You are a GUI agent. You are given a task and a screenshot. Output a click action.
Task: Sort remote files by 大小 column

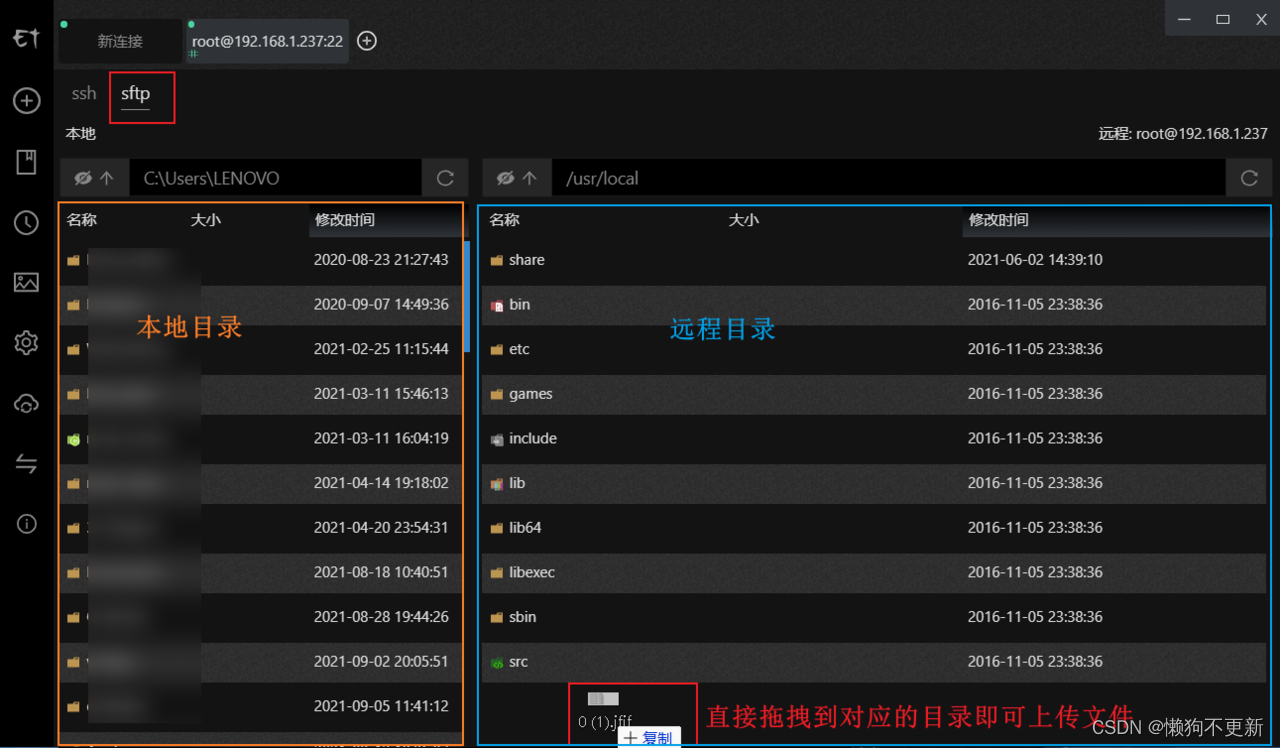(x=744, y=220)
